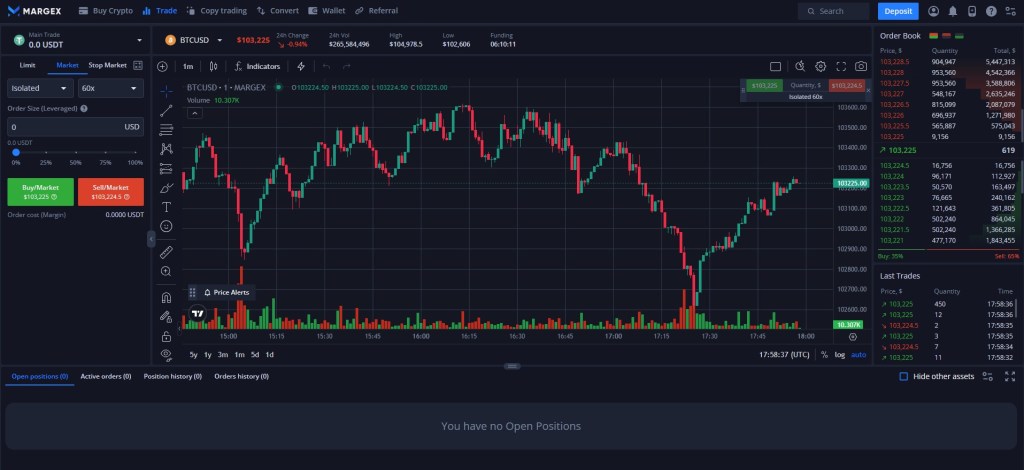Toggle auto scale on chart
The height and width of the screenshot is (470, 1024).
pos(858,354)
